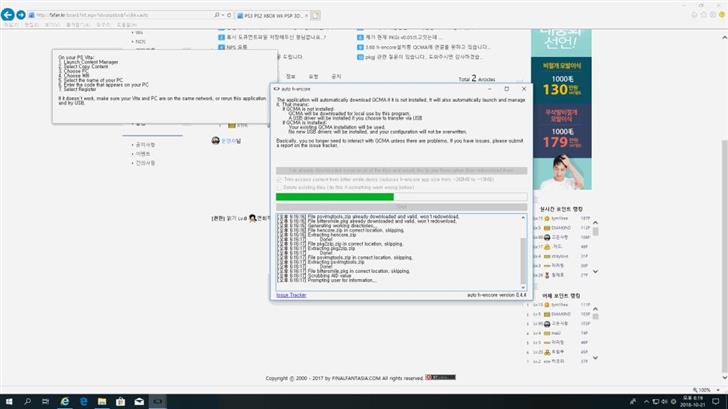The width and height of the screenshot is (728, 409).
Task: Open the taskbar clock and date
Action: 692,402
